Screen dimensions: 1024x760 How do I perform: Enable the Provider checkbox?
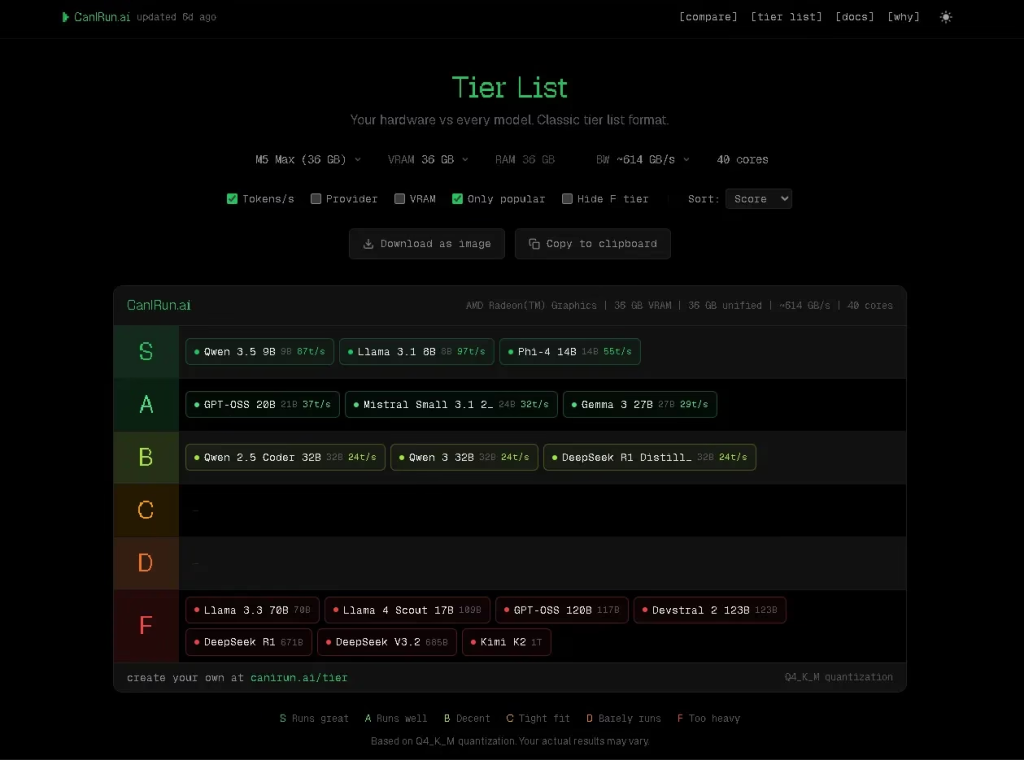coord(316,199)
